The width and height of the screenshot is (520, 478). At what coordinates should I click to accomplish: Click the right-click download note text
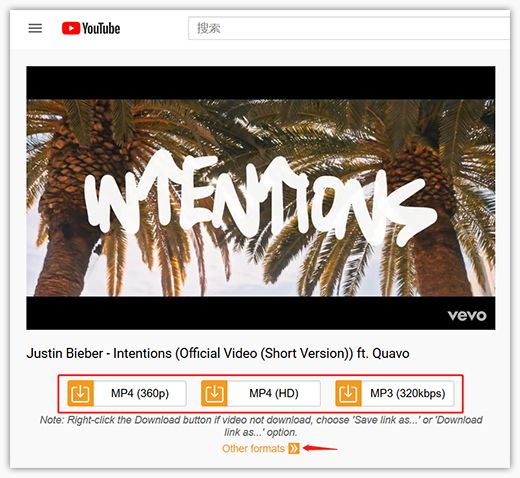261,426
